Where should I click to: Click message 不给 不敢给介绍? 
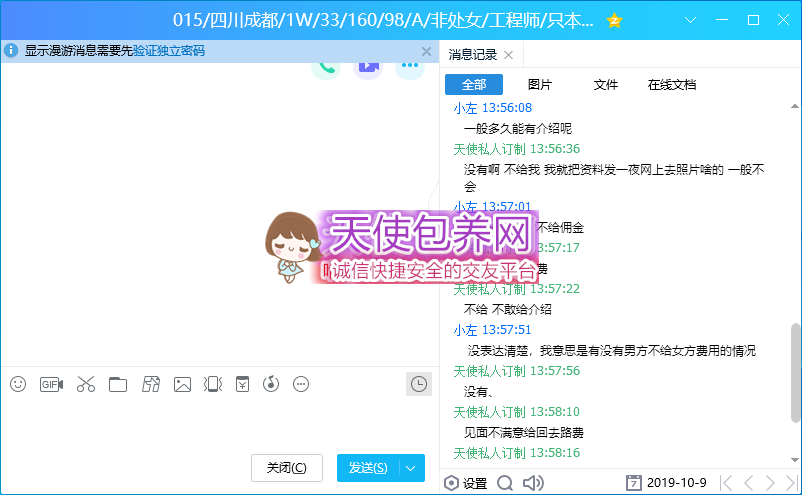(507, 309)
